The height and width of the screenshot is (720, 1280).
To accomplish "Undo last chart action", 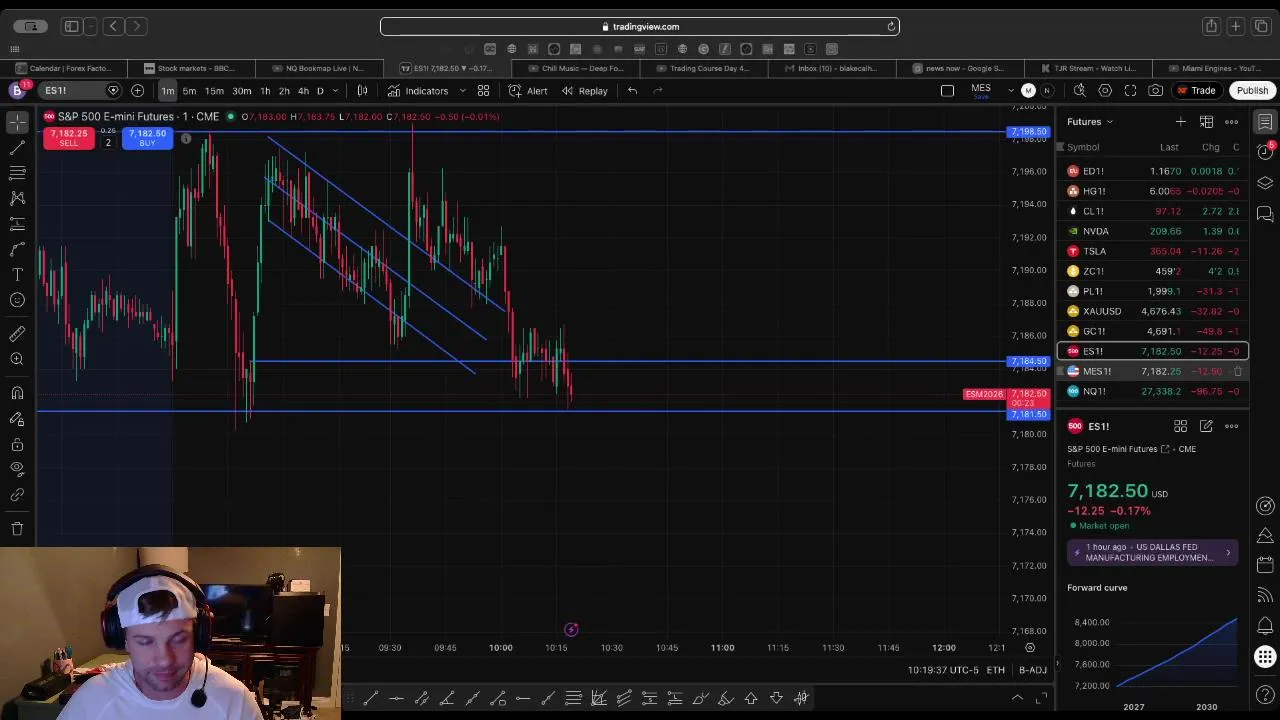I will [x=632, y=91].
